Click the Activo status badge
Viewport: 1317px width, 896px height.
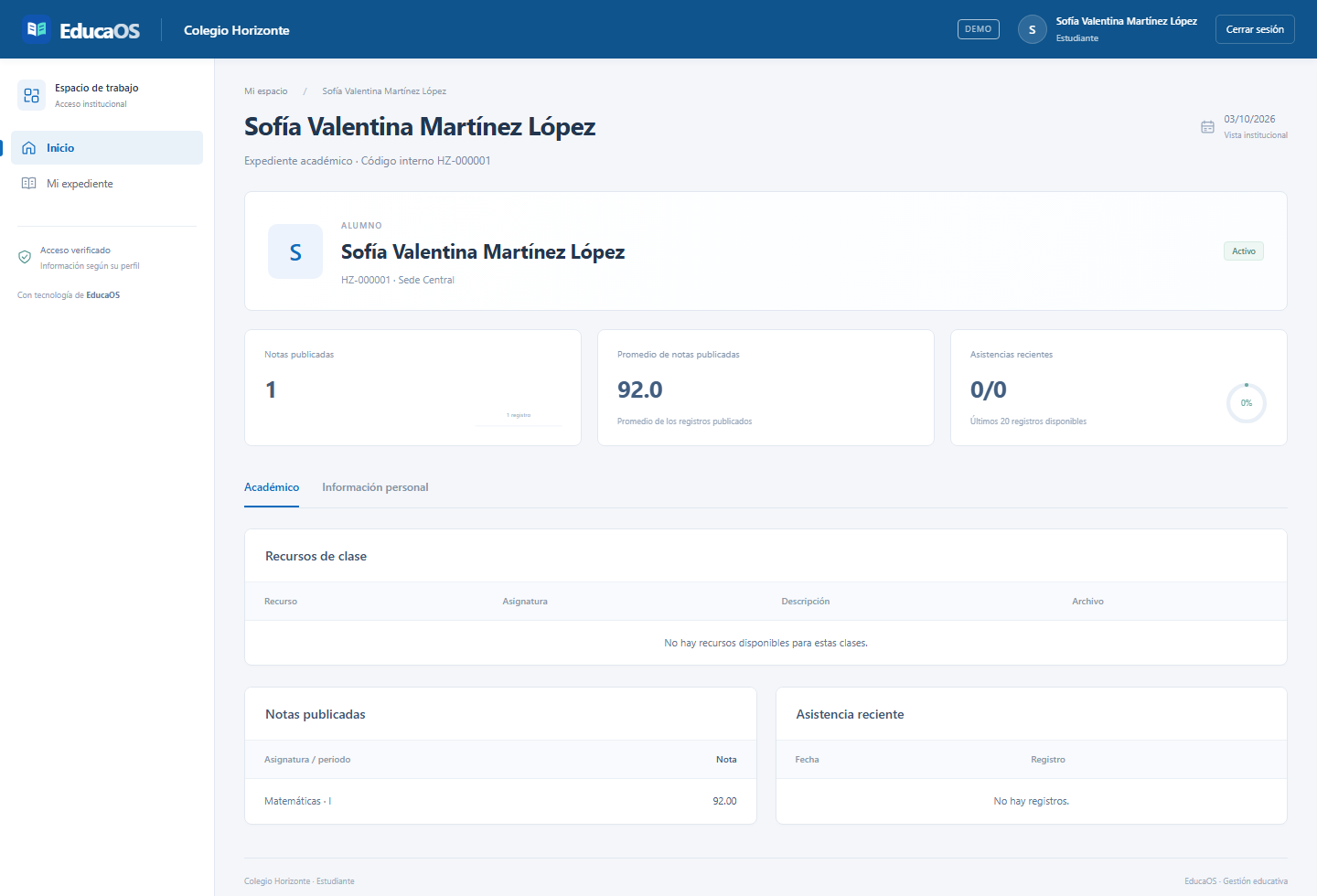tap(1244, 251)
